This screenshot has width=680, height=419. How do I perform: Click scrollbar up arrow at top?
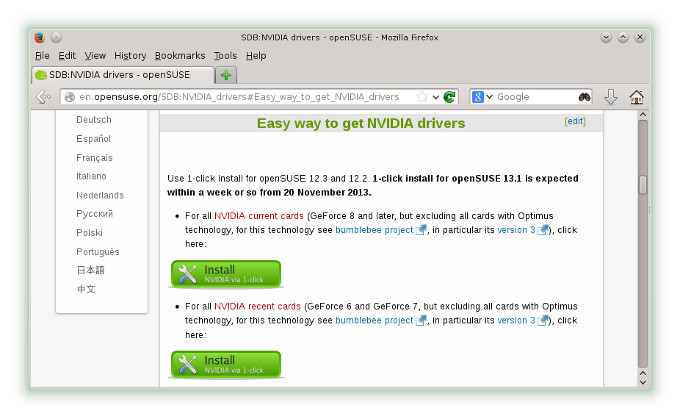tap(643, 115)
